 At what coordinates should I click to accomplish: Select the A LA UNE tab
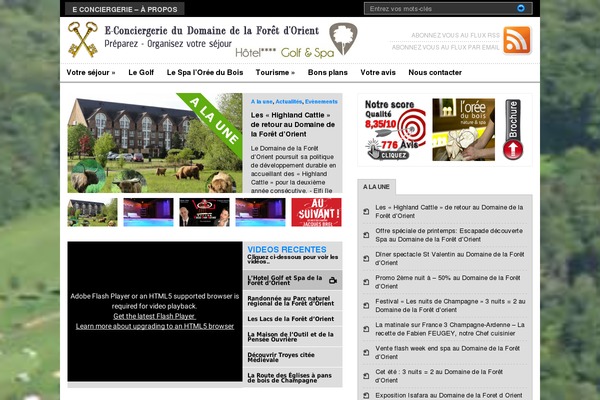pos(376,187)
